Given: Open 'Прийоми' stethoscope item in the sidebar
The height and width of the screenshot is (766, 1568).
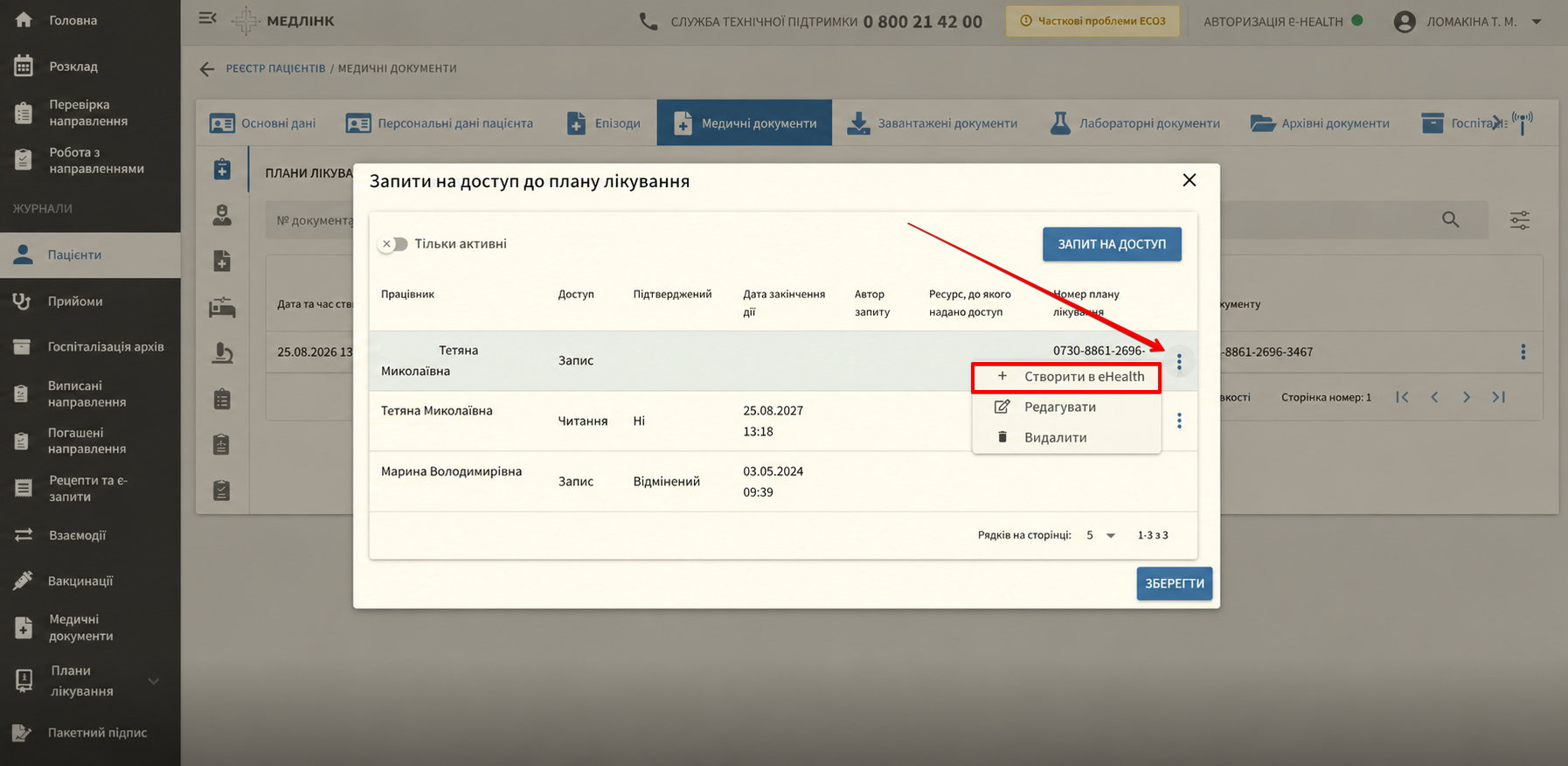Looking at the screenshot, I should coord(90,301).
